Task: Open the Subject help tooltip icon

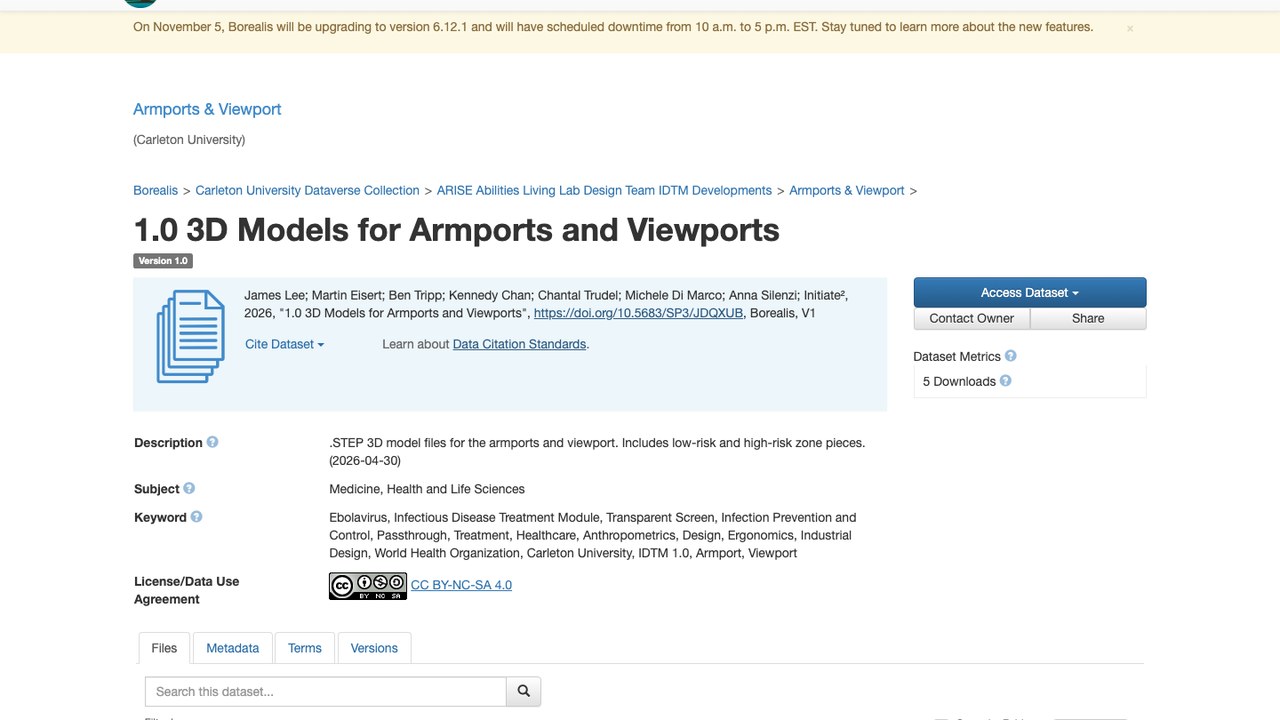Action: 189,488
